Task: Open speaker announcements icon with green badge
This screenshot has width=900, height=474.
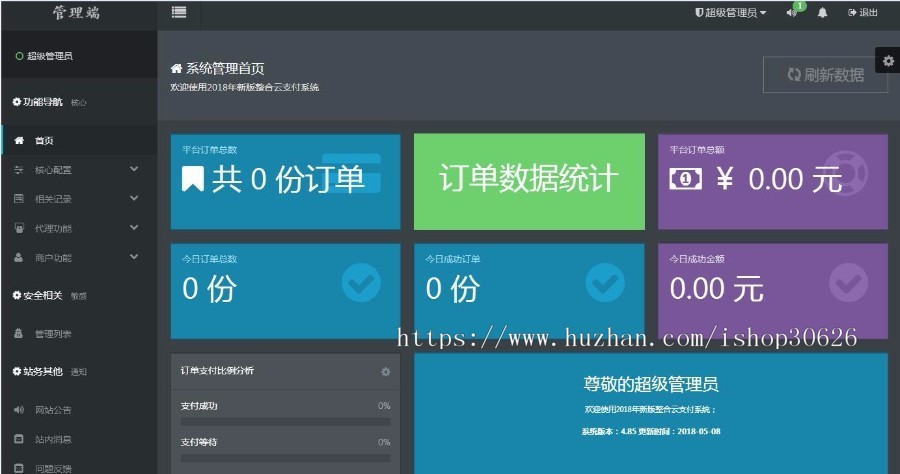Action: coord(794,11)
